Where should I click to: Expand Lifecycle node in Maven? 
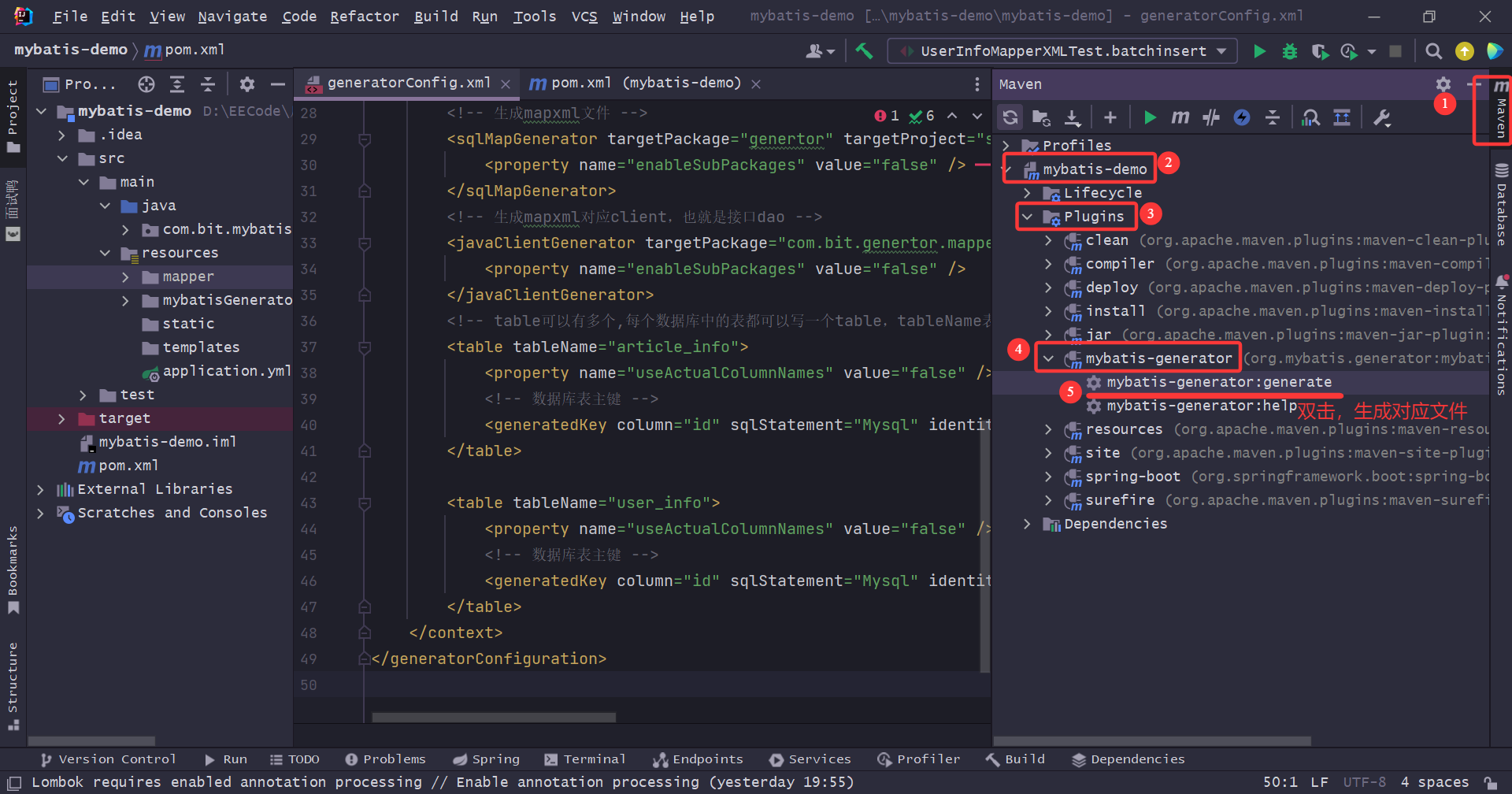point(1027,193)
